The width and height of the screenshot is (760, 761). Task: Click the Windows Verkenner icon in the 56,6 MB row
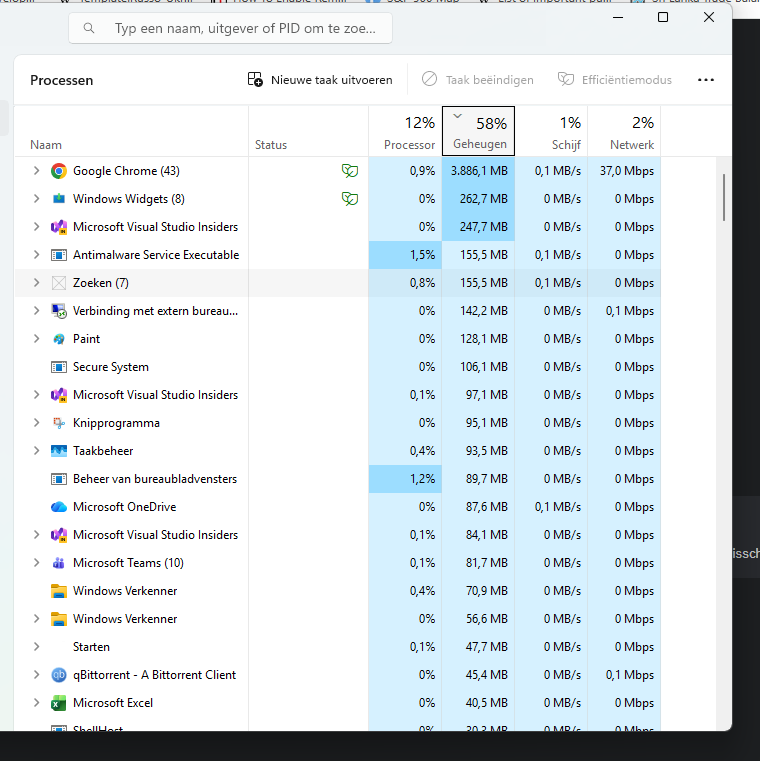pyautogui.click(x=59, y=619)
